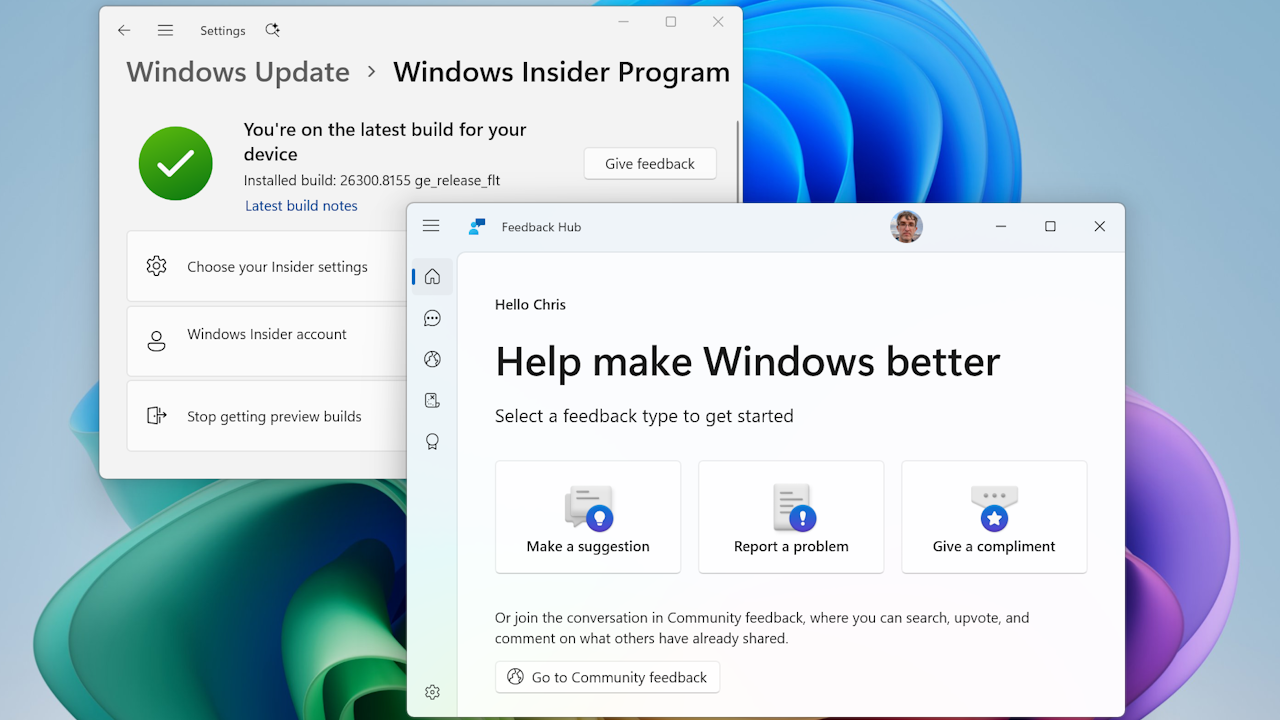Screen dimensions: 1280x720
Task: Click Feedback Hub title text
Action: tap(541, 227)
